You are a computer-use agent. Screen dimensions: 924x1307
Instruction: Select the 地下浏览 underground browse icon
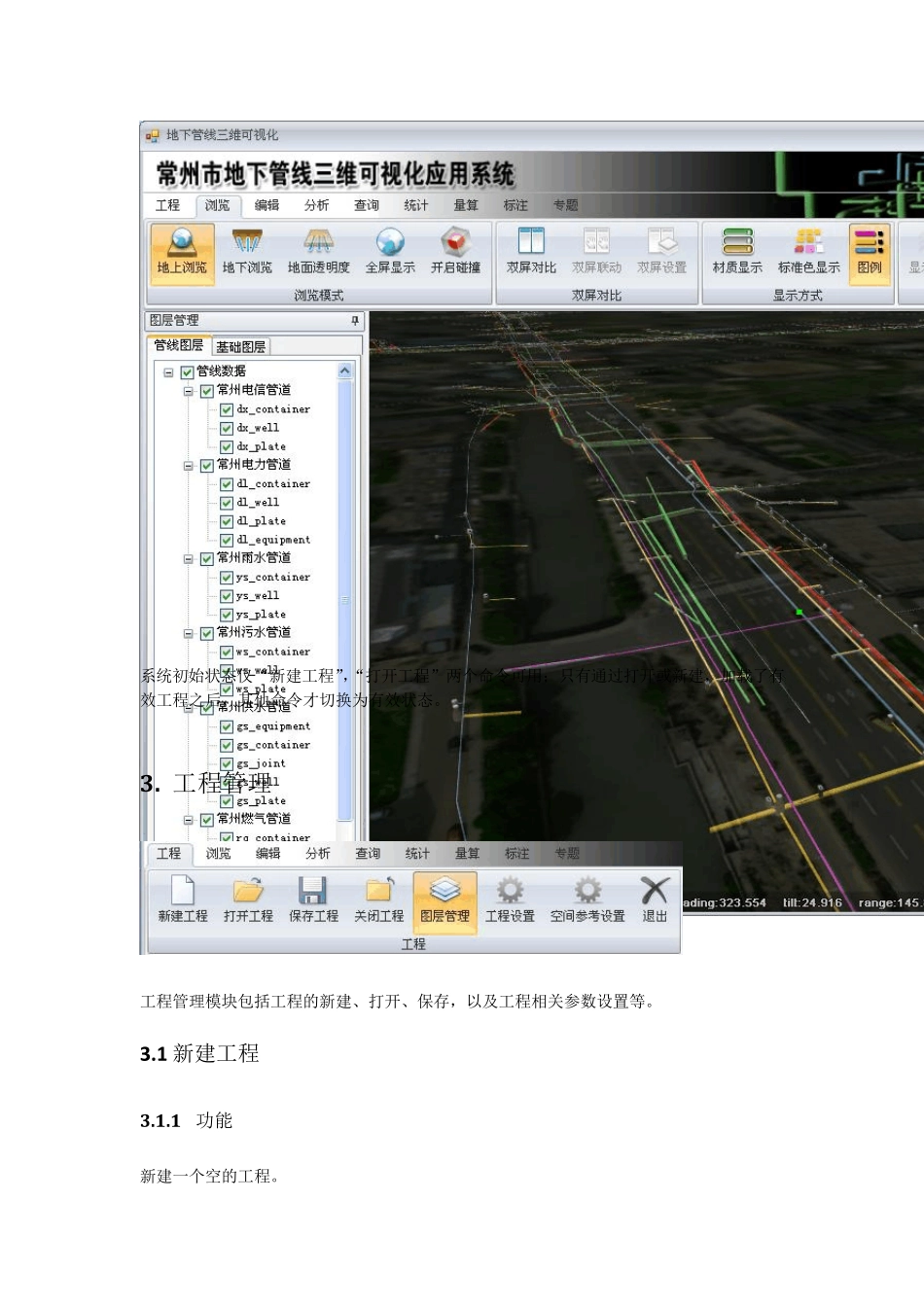click(x=247, y=250)
